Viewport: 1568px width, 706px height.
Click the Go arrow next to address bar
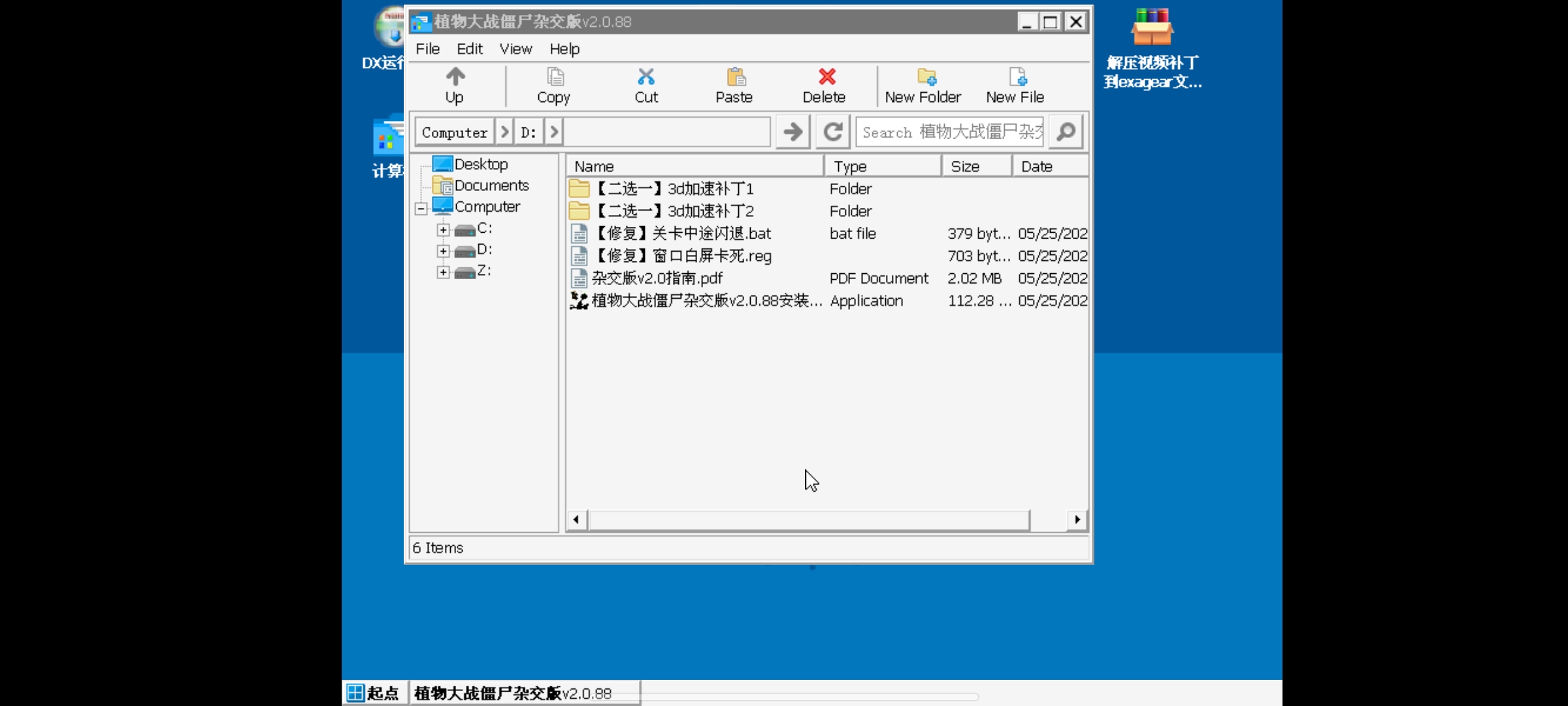tap(793, 132)
